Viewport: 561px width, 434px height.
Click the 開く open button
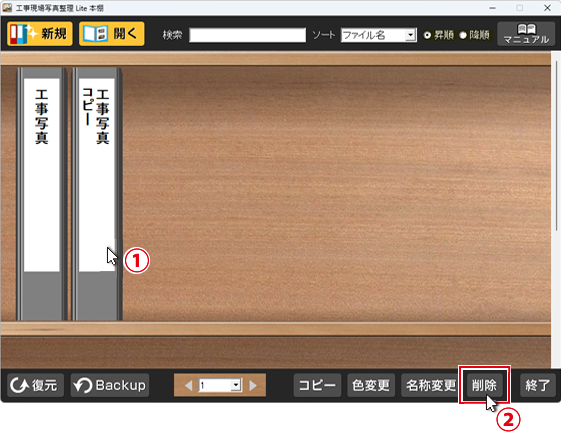pyautogui.click(x=112, y=34)
